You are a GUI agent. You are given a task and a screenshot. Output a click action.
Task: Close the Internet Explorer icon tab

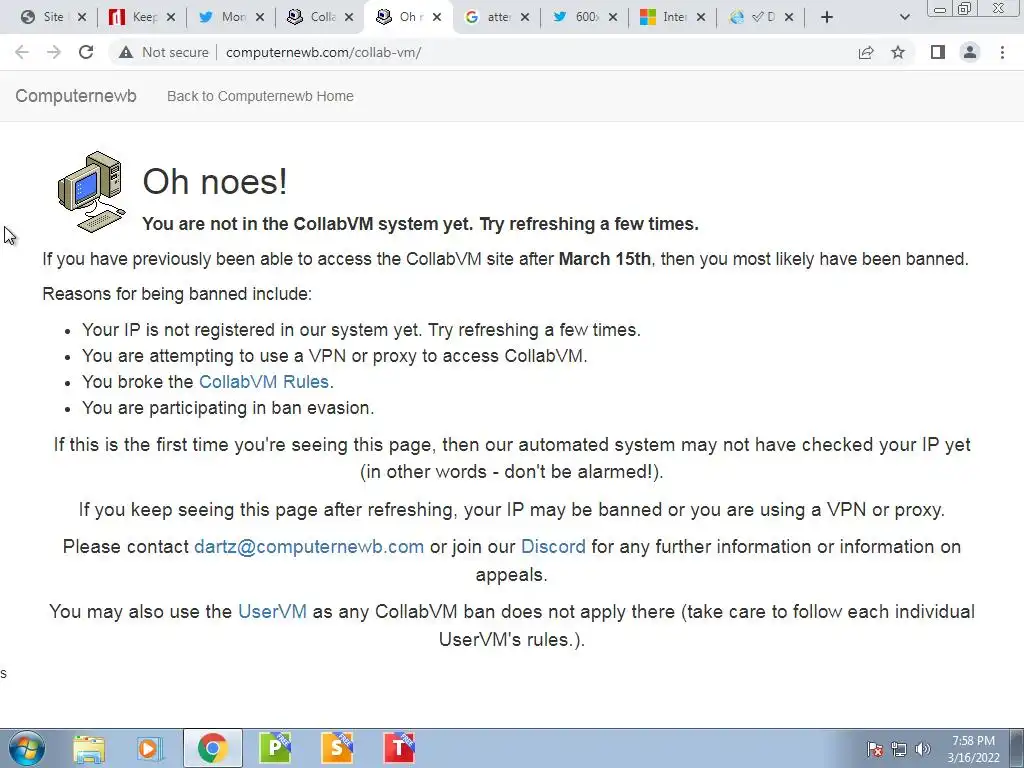coord(789,17)
